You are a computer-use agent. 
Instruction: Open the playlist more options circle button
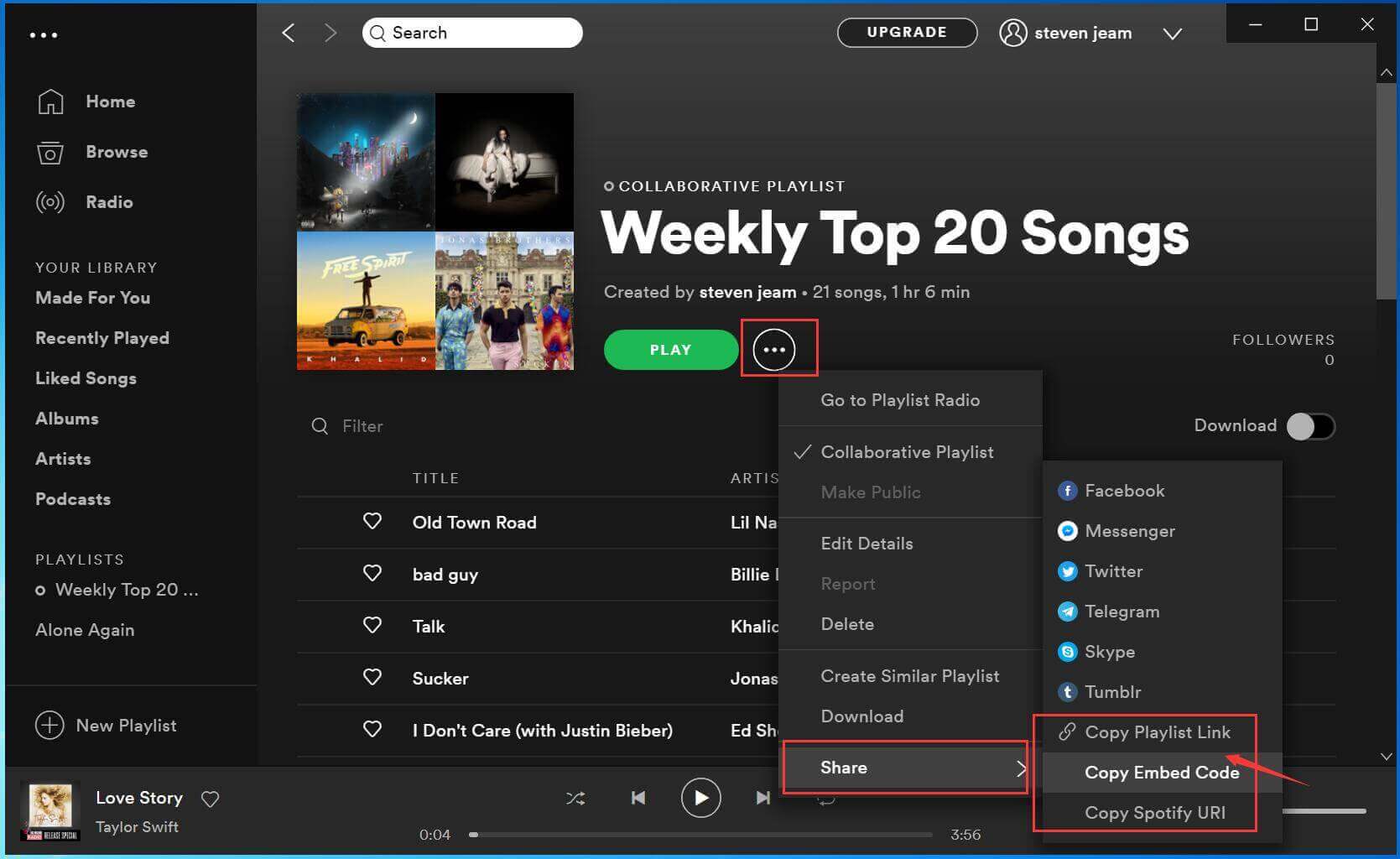click(773, 349)
